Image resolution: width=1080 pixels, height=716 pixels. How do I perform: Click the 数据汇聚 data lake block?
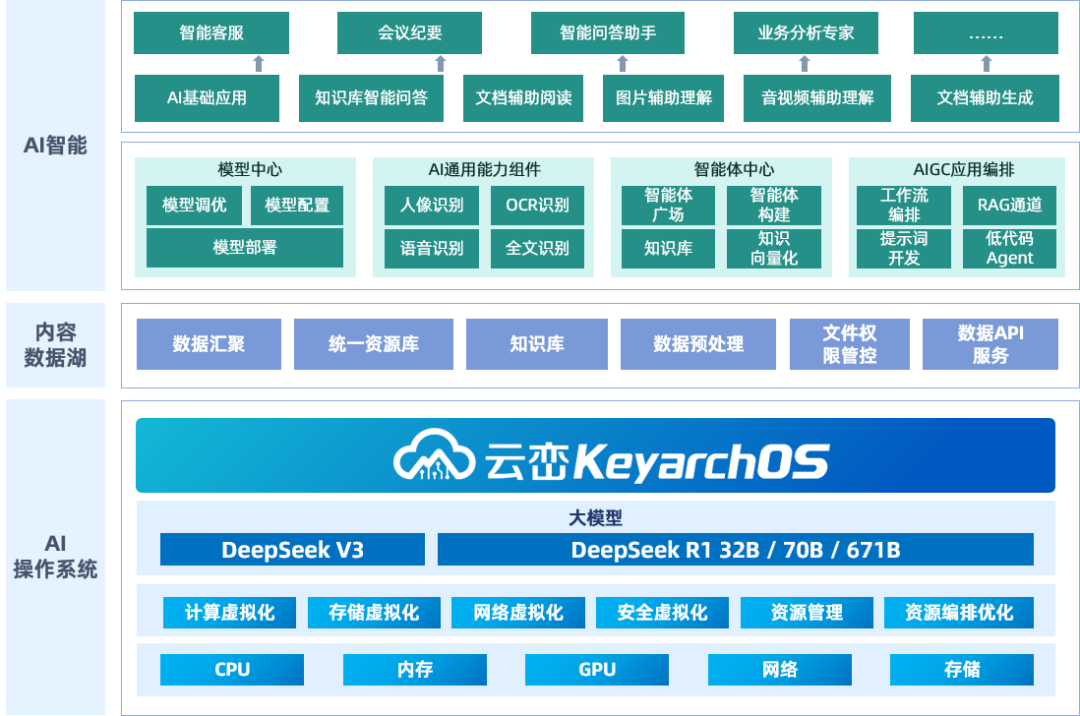208,344
